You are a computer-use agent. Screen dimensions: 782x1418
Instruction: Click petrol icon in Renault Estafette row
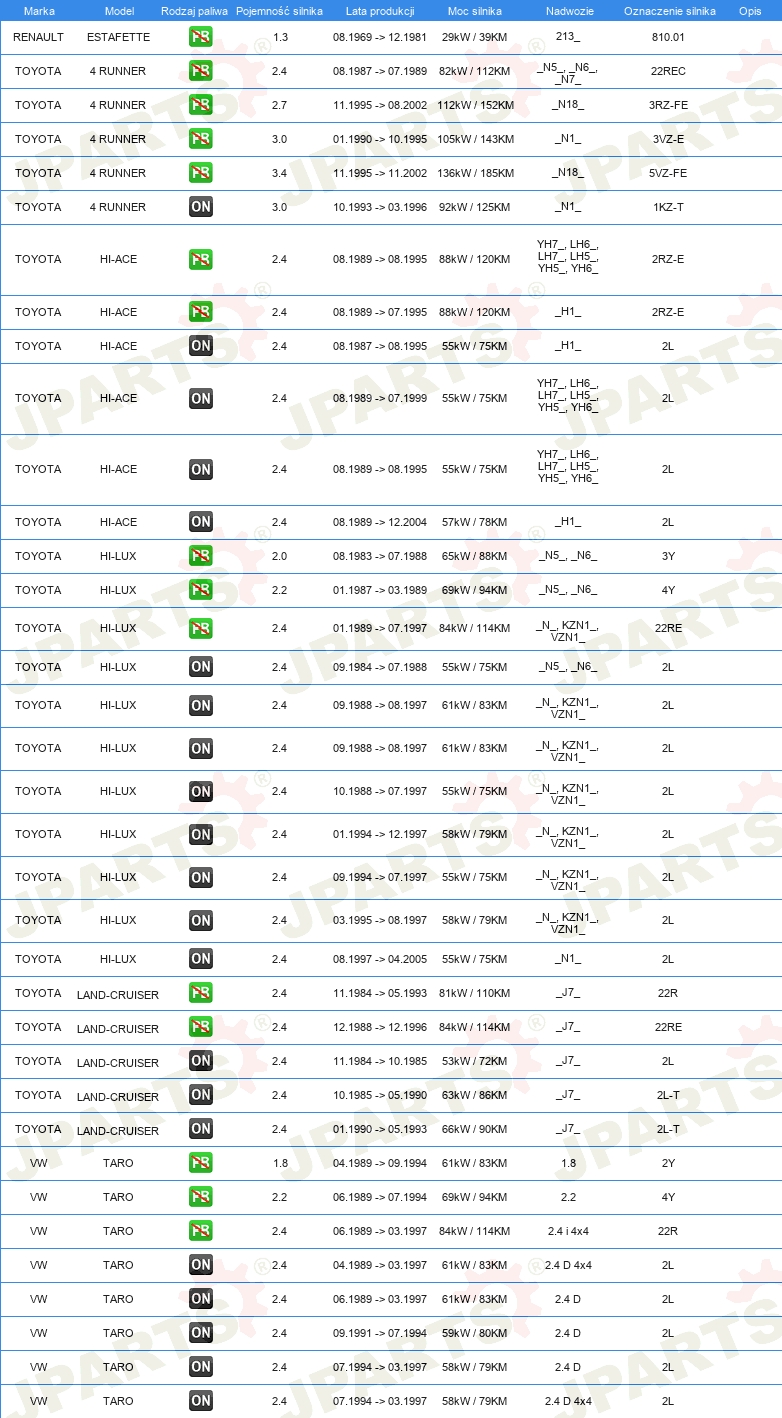pyautogui.click(x=201, y=37)
